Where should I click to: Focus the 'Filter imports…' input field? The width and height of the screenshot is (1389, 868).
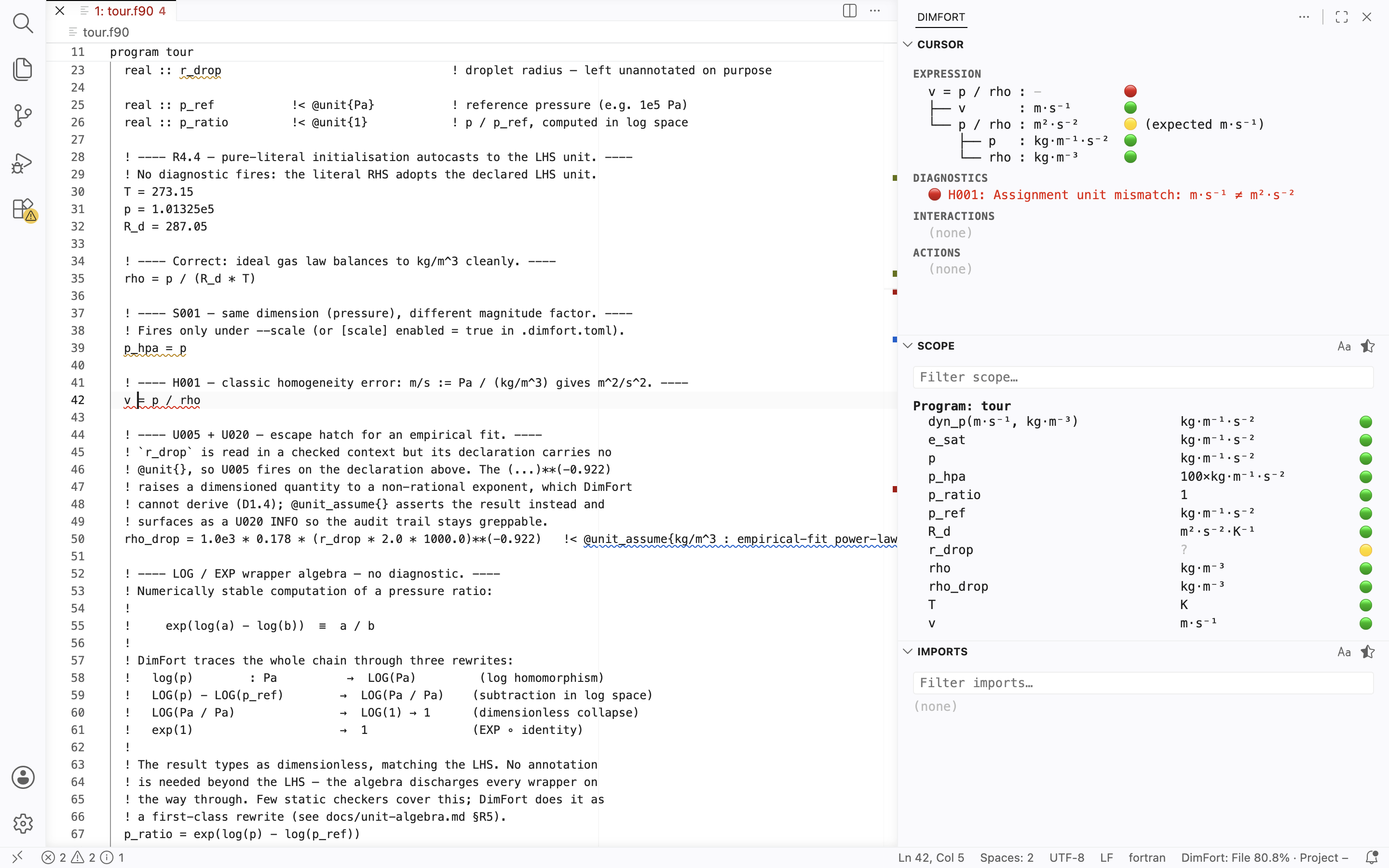point(1143,682)
